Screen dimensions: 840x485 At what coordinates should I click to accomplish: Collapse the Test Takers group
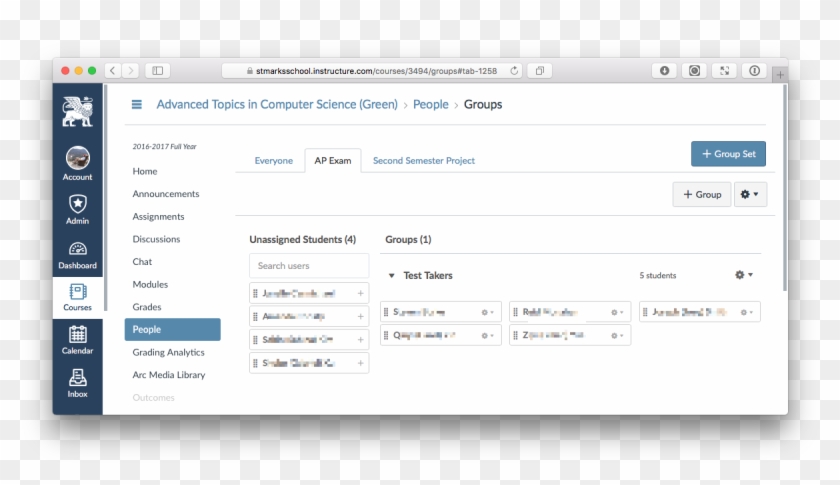click(x=391, y=275)
